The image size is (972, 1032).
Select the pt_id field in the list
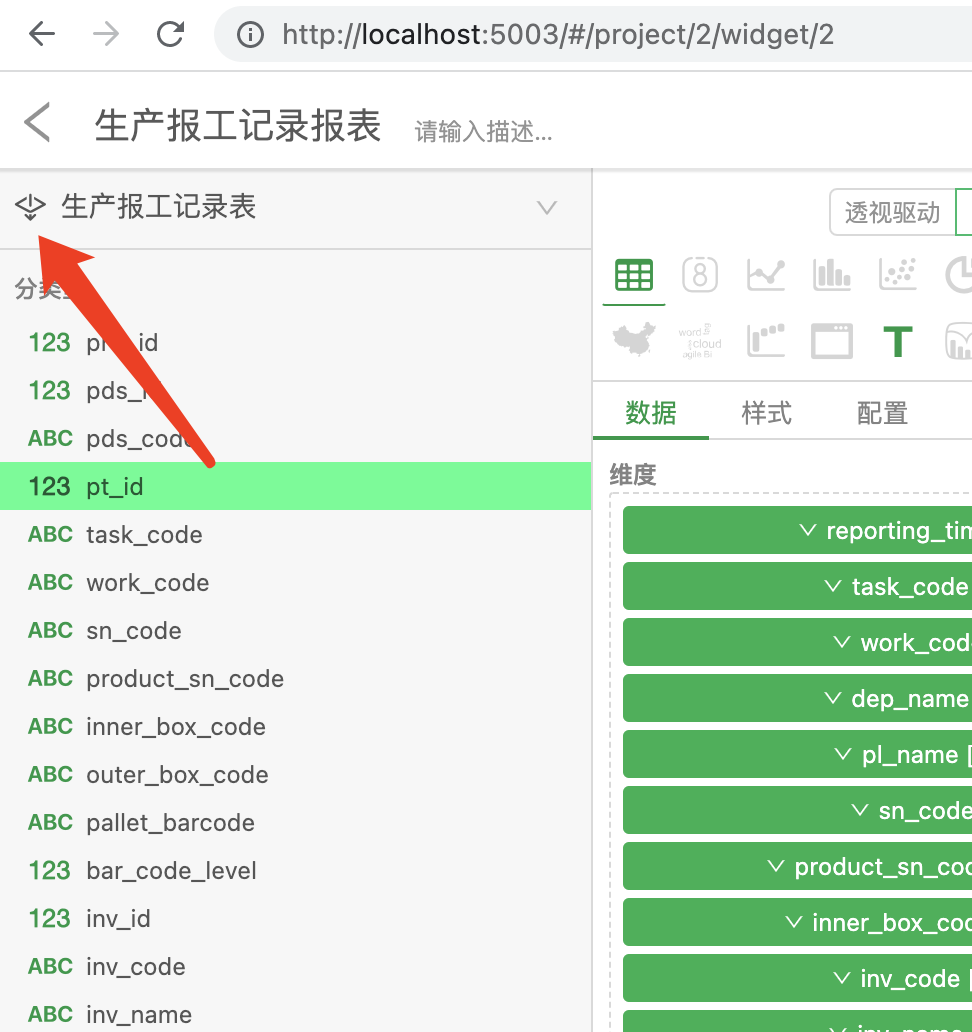click(113, 486)
